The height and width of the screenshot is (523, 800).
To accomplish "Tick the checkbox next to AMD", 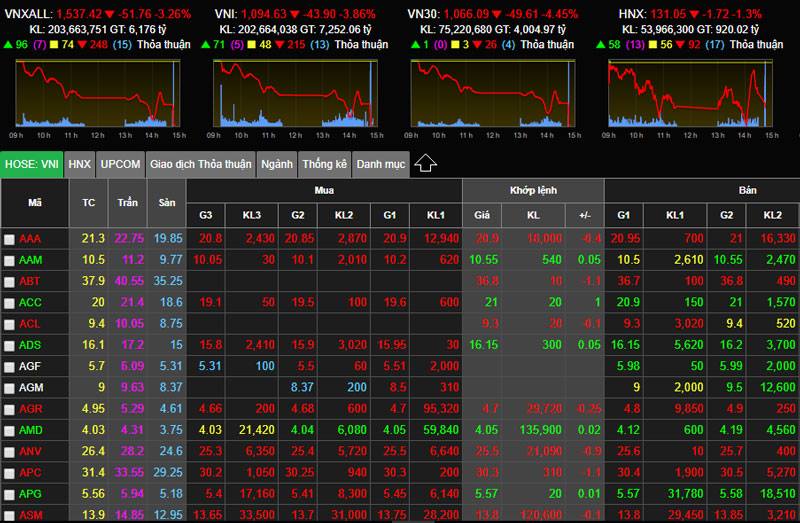I will tap(9, 431).
